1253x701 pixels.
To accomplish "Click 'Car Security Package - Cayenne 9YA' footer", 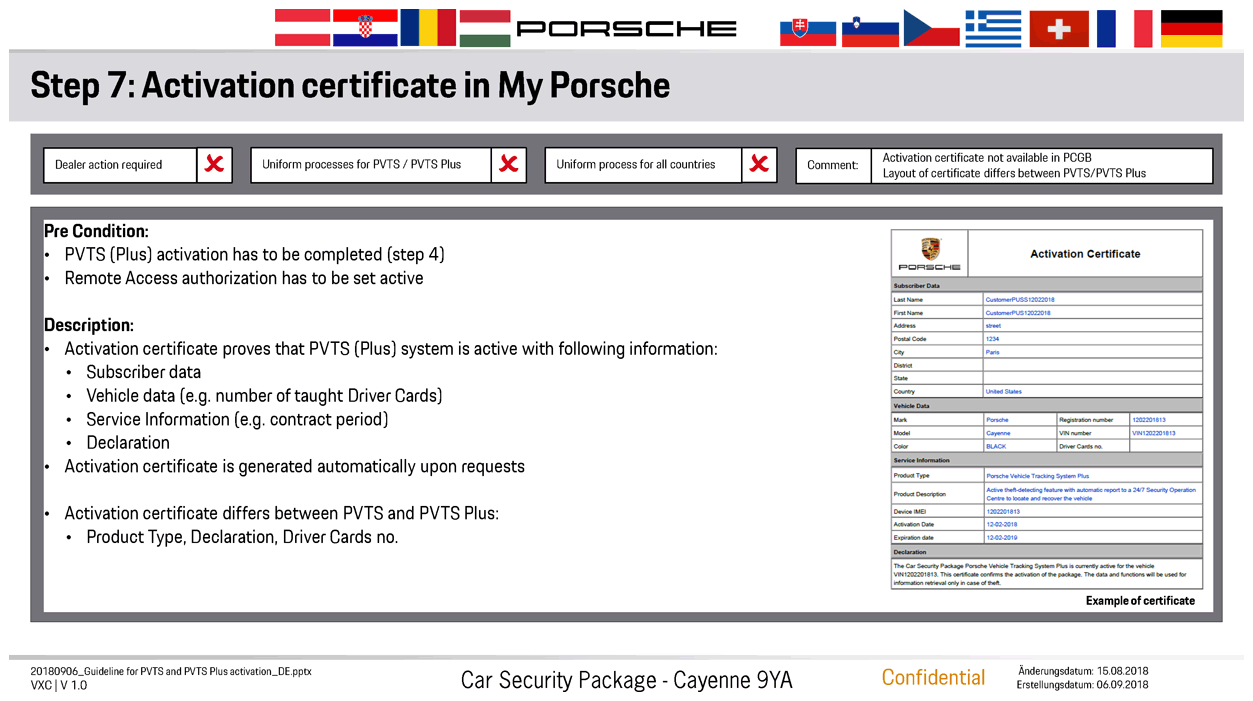I will pos(627,680).
